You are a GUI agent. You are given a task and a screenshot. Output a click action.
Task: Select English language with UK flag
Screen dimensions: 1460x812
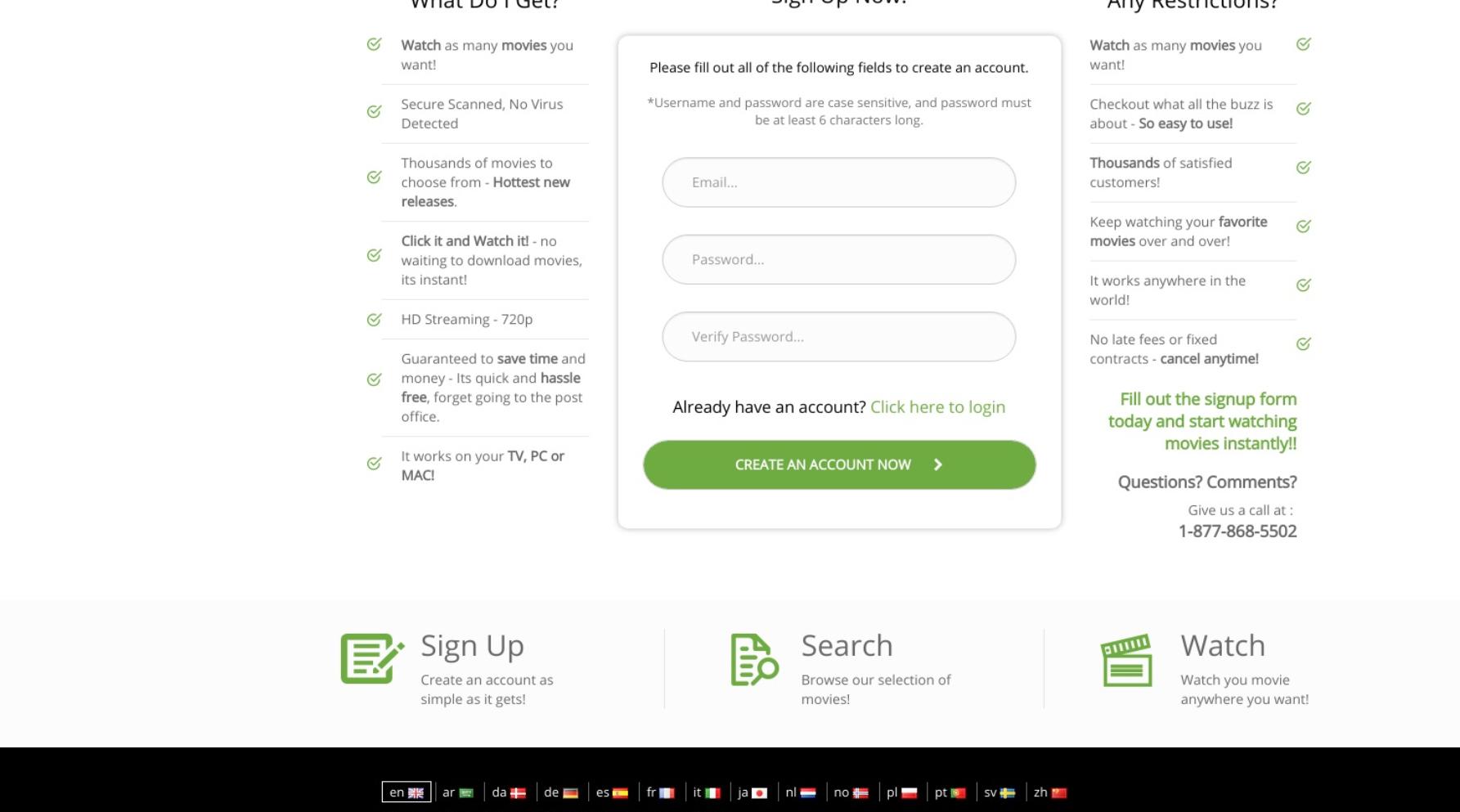(x=407, y=792)
